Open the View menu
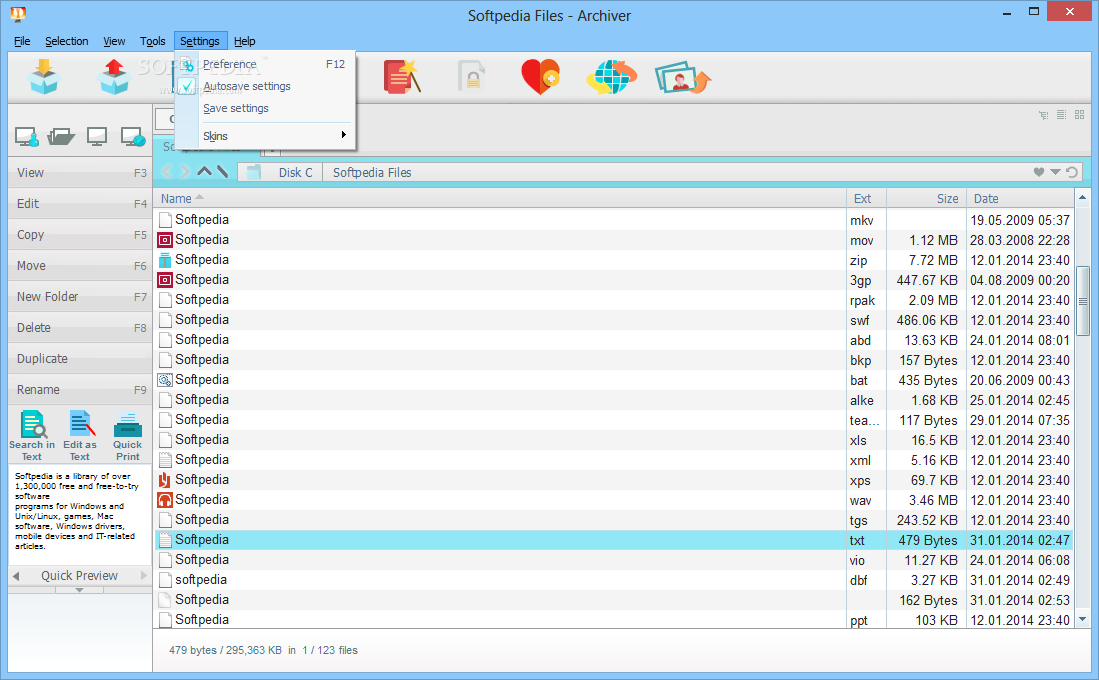The width and height of the screenshot is (1099, 680). pos(114,41)
